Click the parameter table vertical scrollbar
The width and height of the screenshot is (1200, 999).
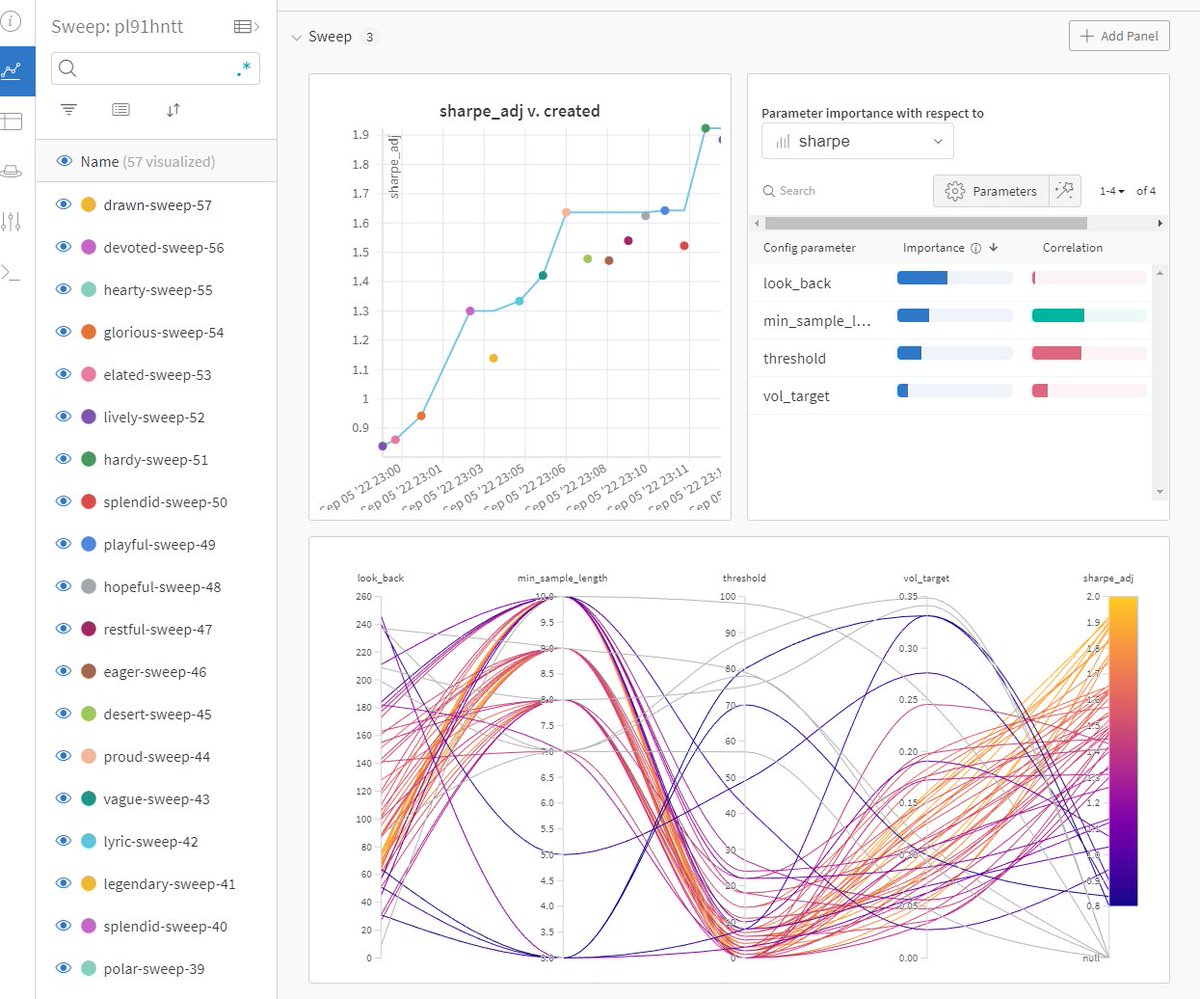point(1160,380)
